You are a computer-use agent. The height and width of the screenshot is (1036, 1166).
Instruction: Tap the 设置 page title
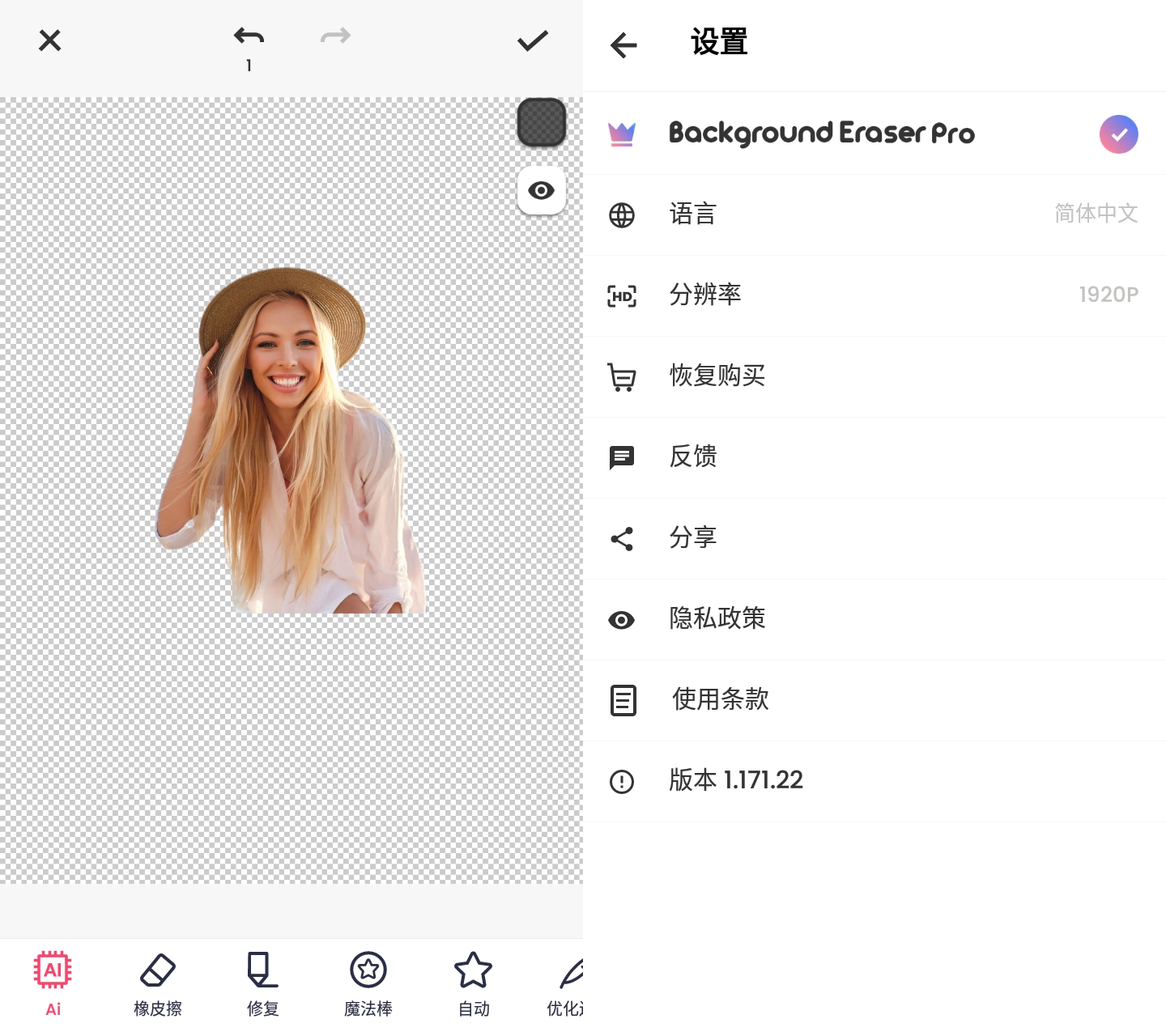click(x=719, y=42)
